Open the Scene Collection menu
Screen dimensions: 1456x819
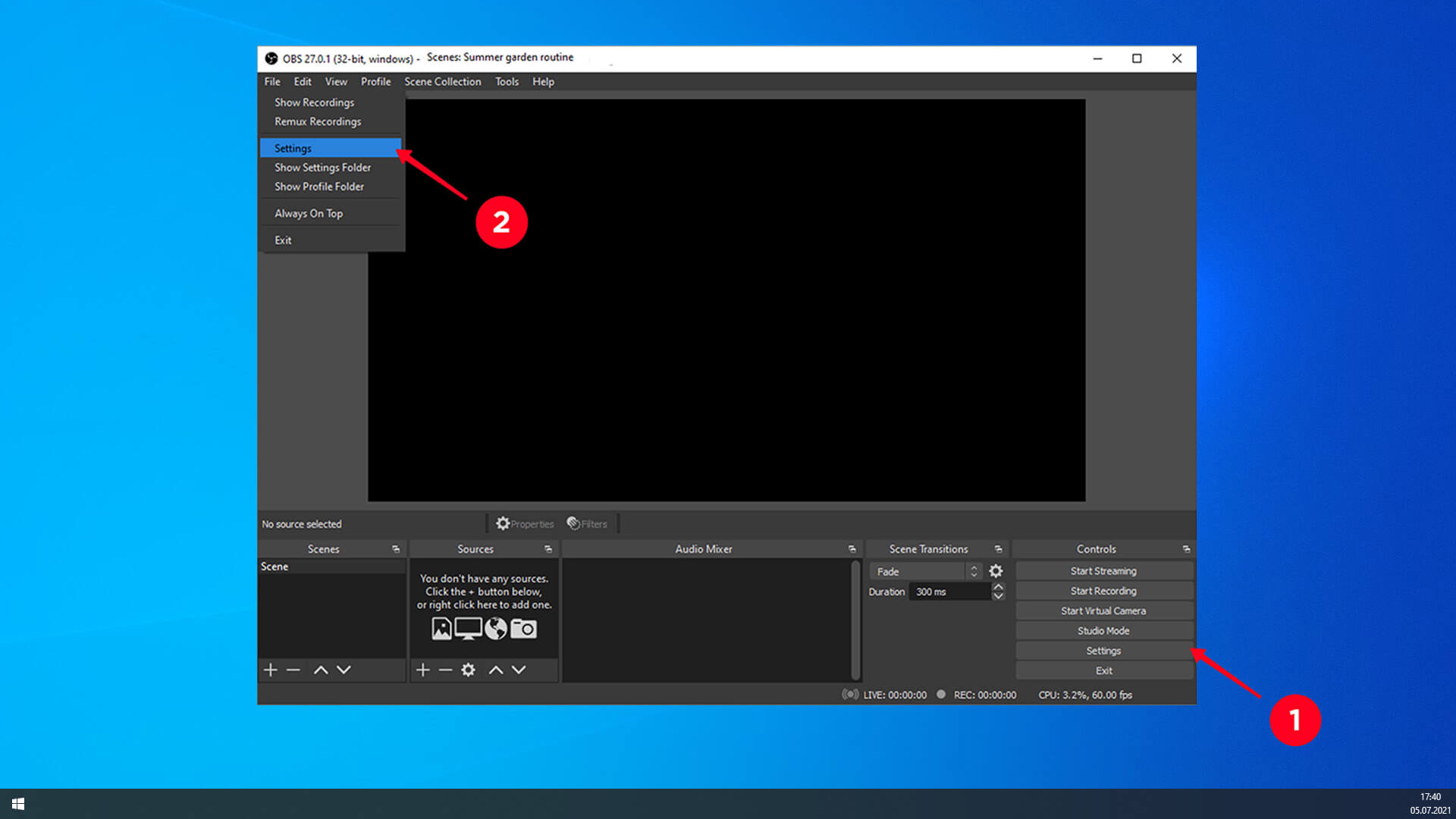point(443,82)
